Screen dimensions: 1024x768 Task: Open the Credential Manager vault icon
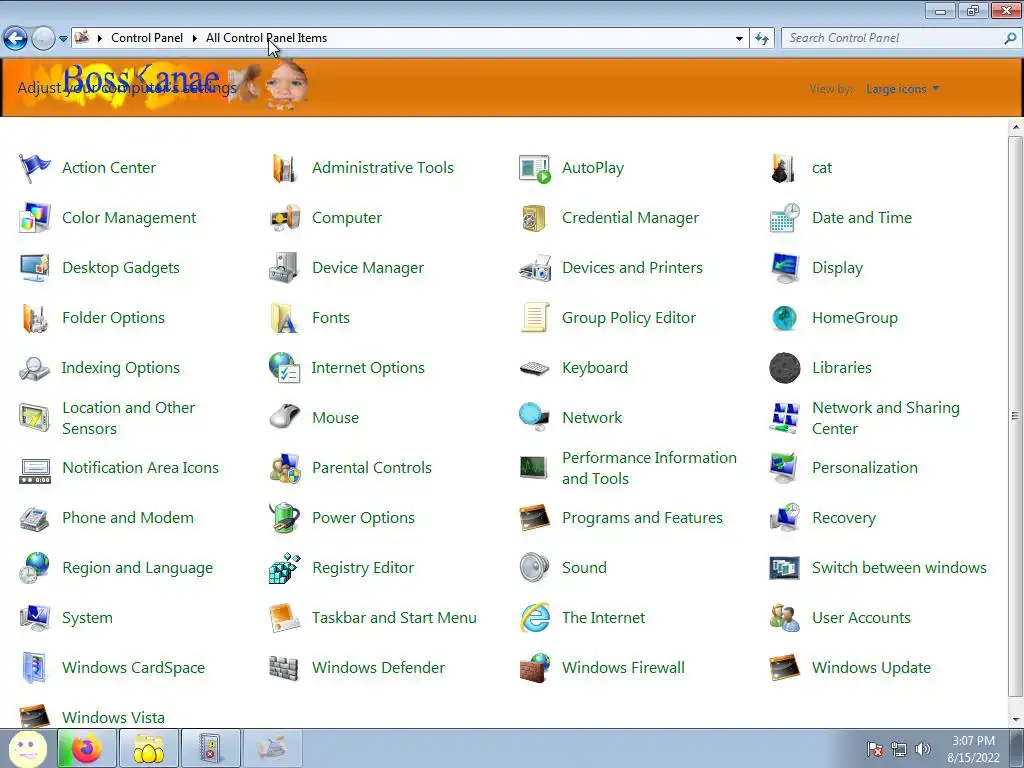pos(534,218)
